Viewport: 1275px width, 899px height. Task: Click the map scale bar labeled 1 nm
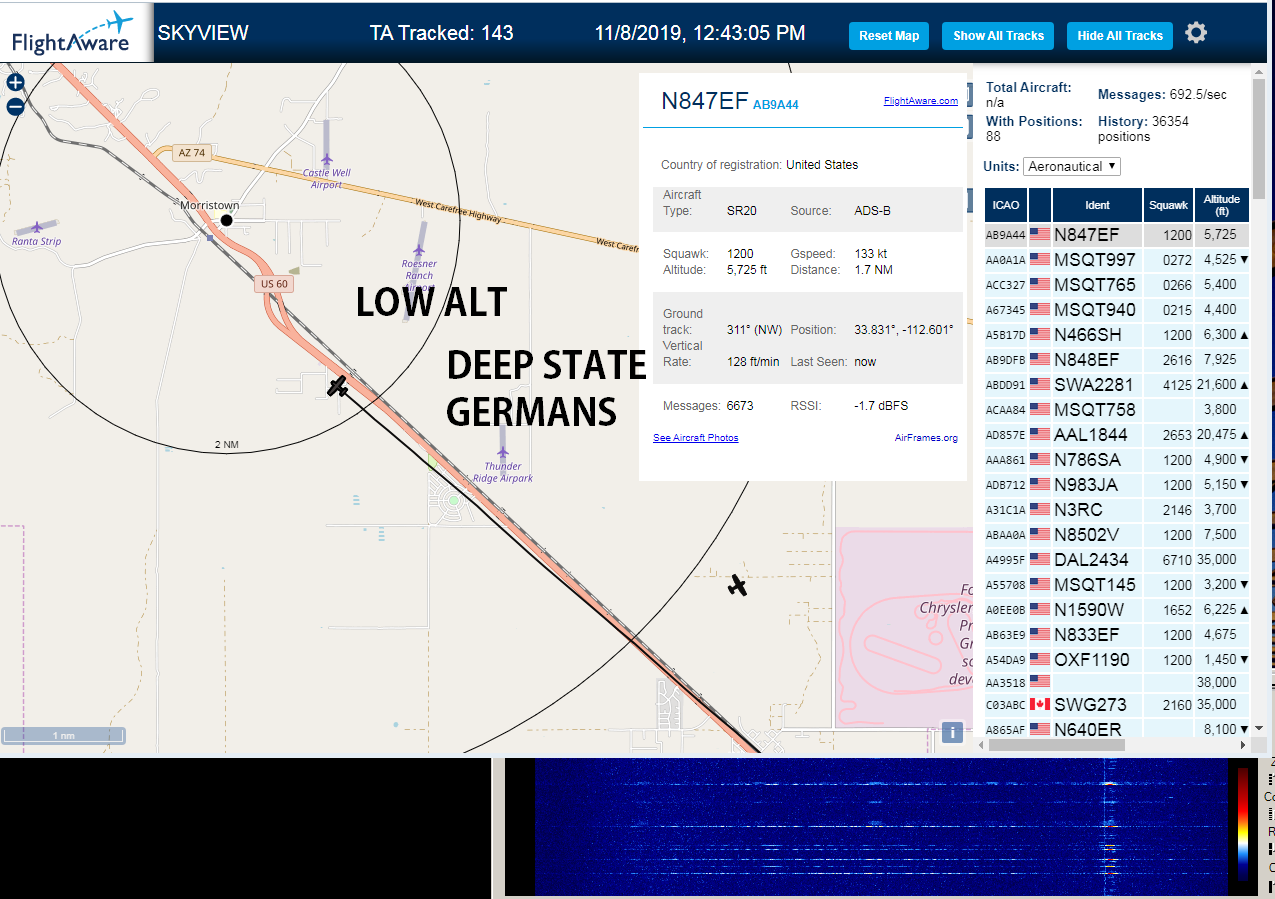pyautogui.click(x=63, y=736)
